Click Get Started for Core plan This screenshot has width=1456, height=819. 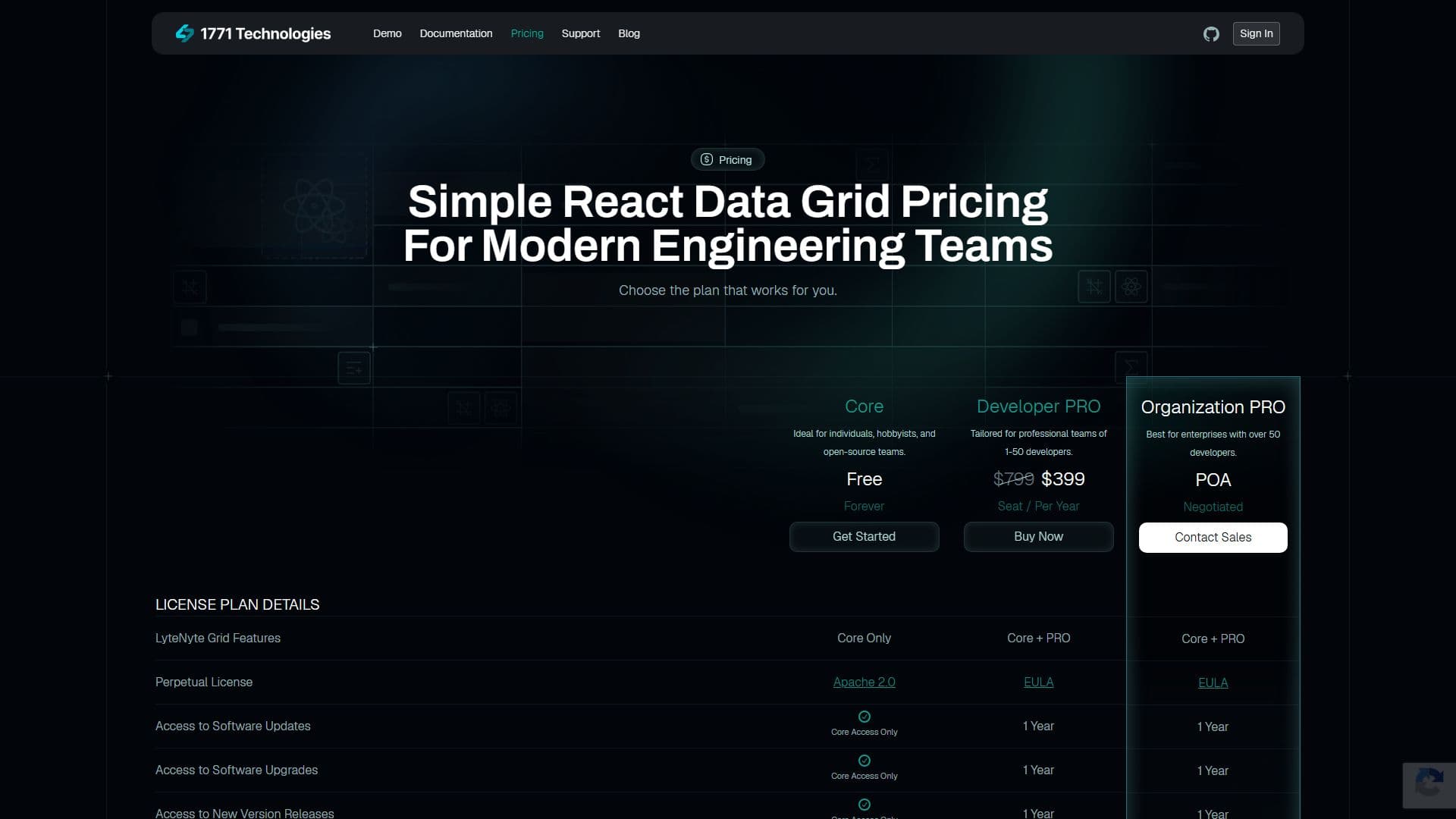[864, 536]
